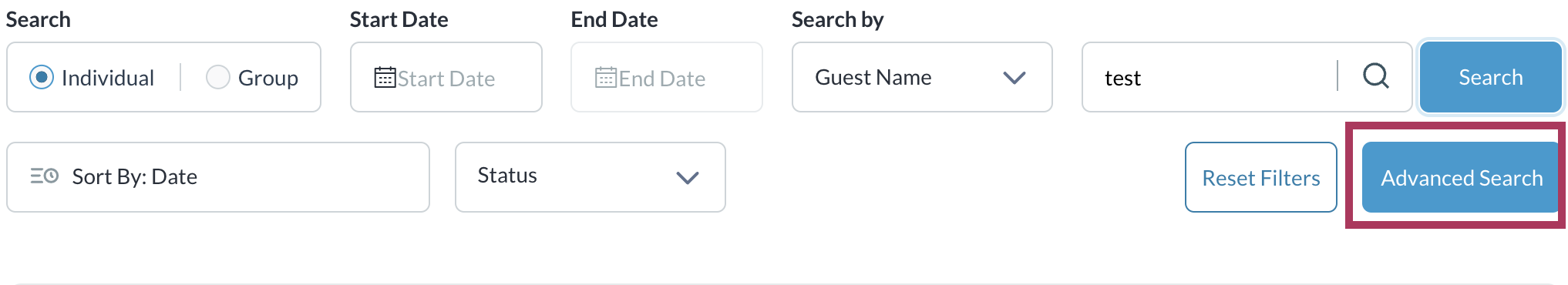Click the Sort By clock-list icon
This screenshot has width=1568, height=285.
tap(45, 176)
